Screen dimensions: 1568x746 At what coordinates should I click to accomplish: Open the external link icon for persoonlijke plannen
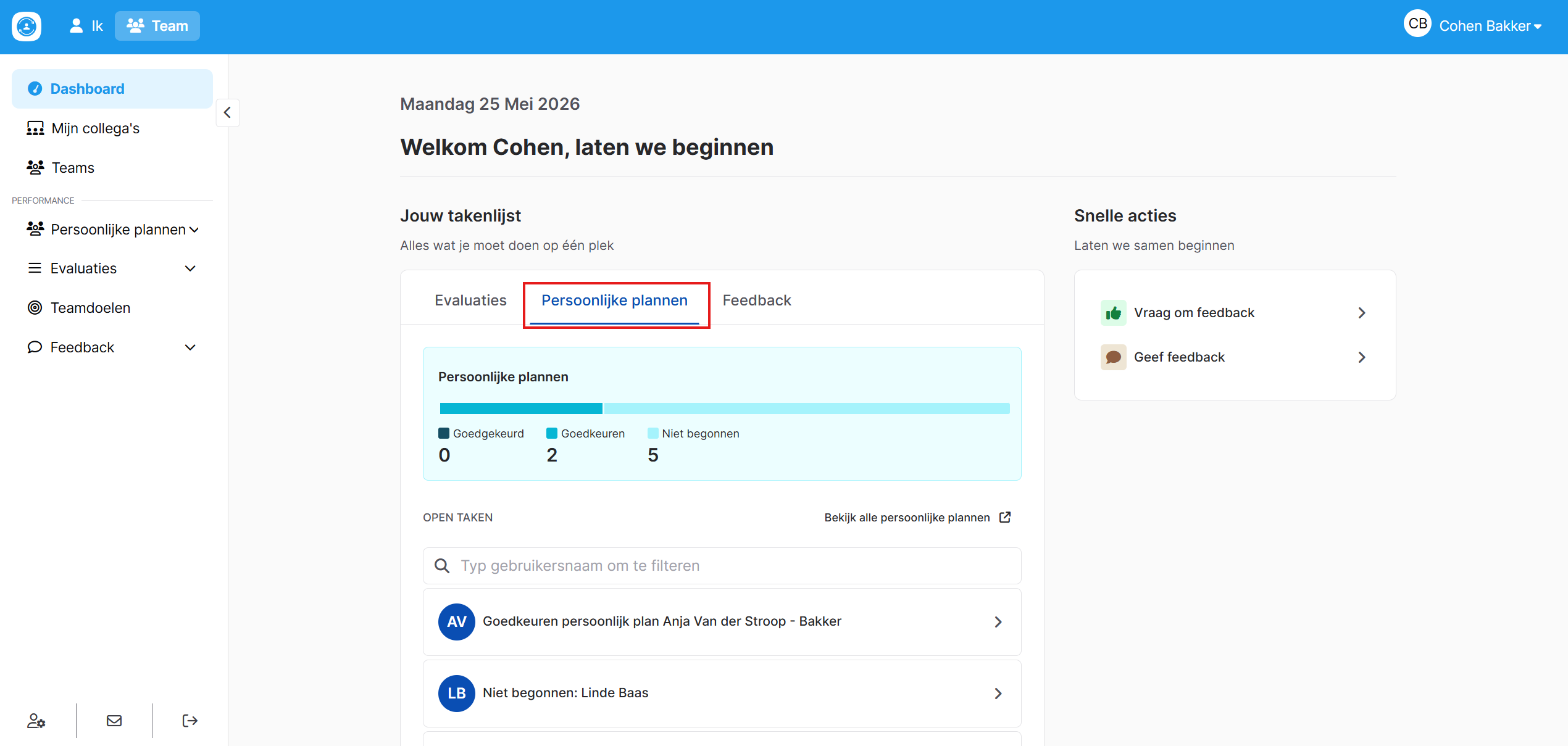[1005, 517]
